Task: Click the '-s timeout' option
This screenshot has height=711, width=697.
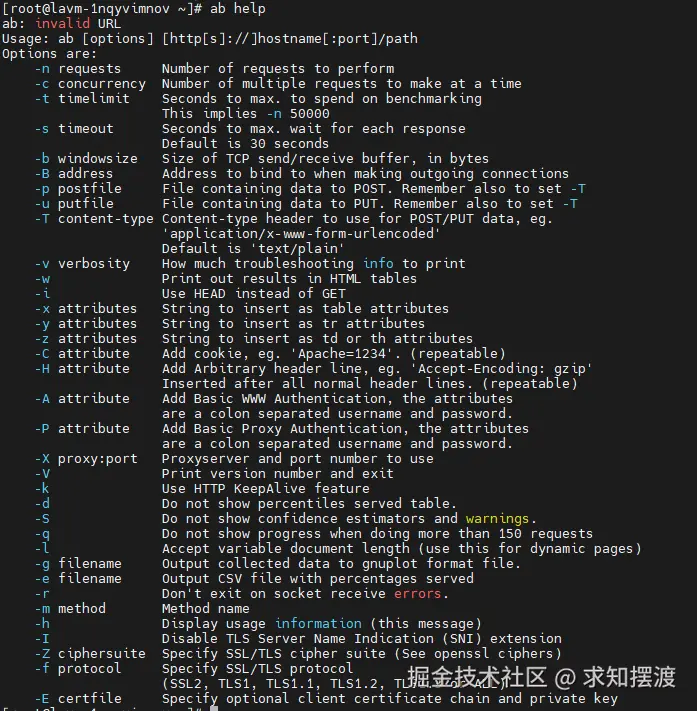Action: coord(74,128)
